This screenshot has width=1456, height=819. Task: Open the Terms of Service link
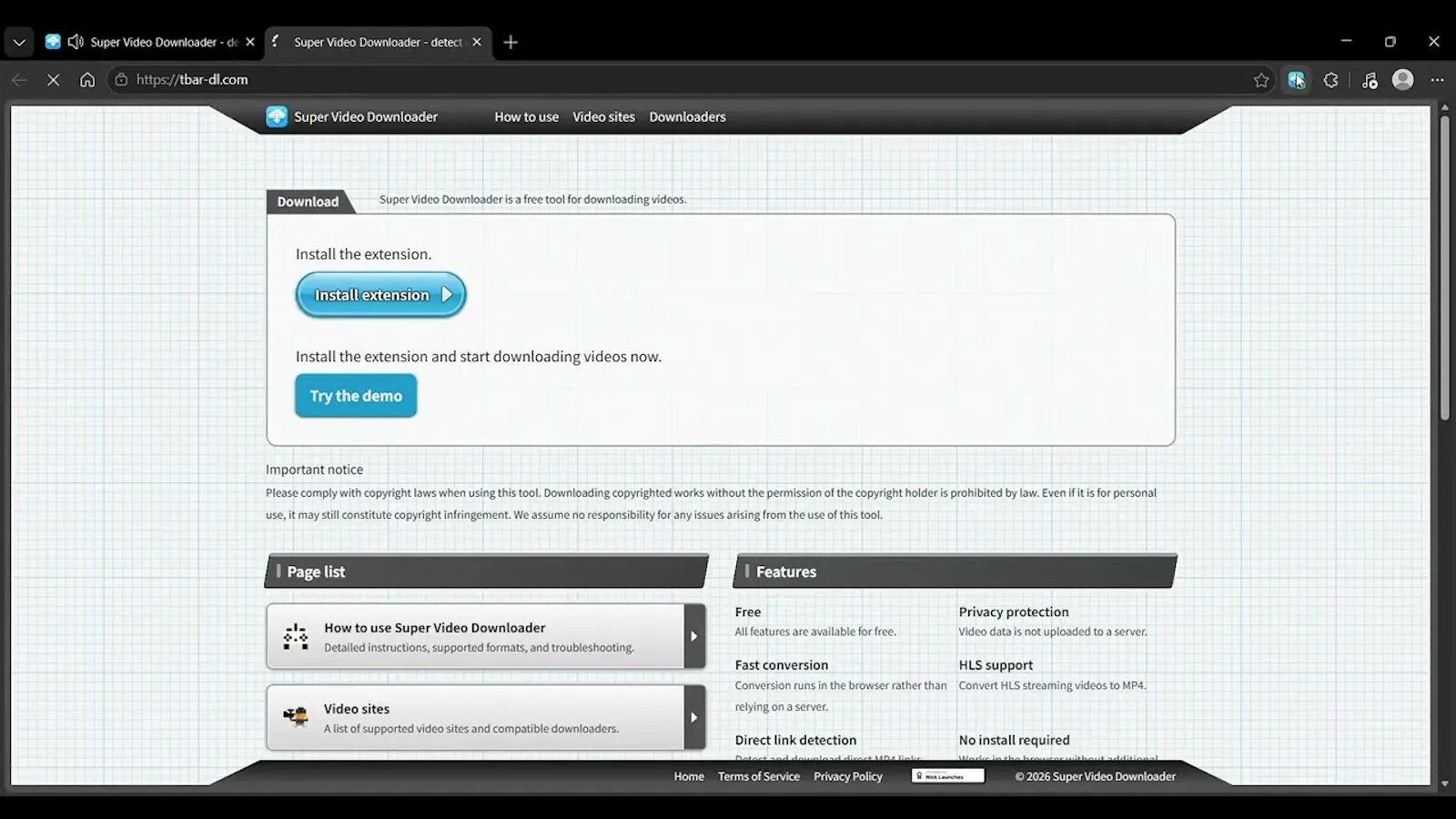(x=759, y=776)
